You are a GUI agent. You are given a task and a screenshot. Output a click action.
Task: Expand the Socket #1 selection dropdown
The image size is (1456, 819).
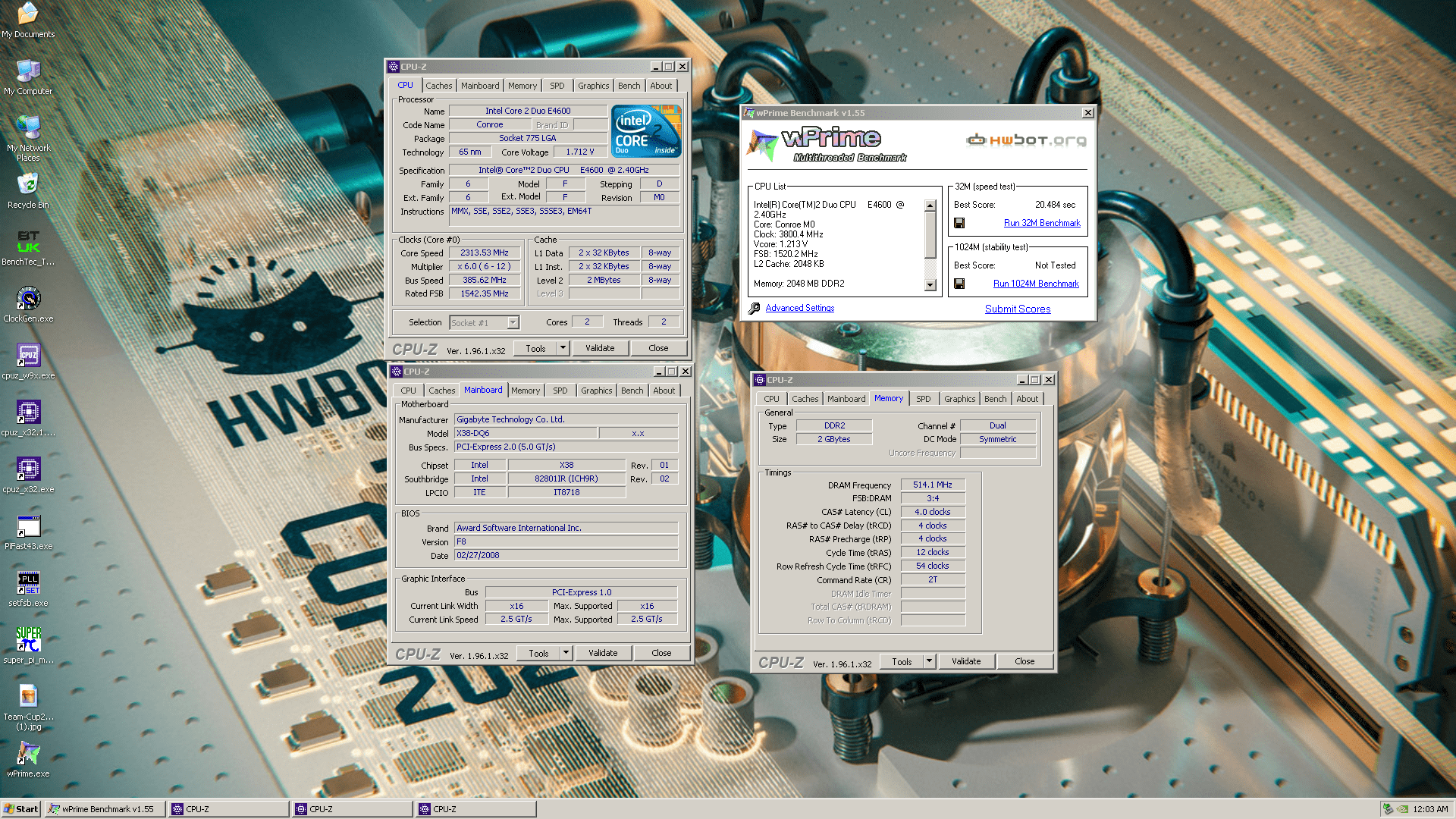coord(513,323)
